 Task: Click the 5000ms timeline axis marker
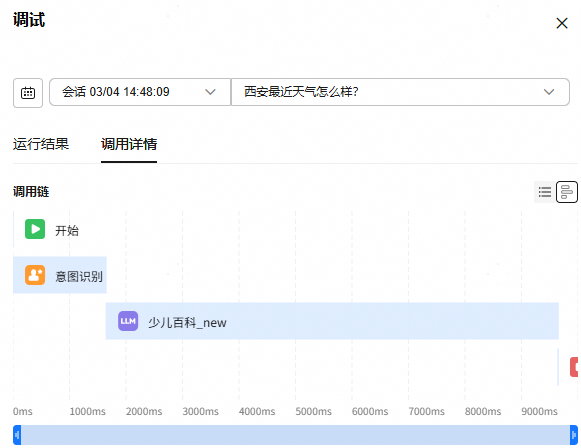[313, 412]
